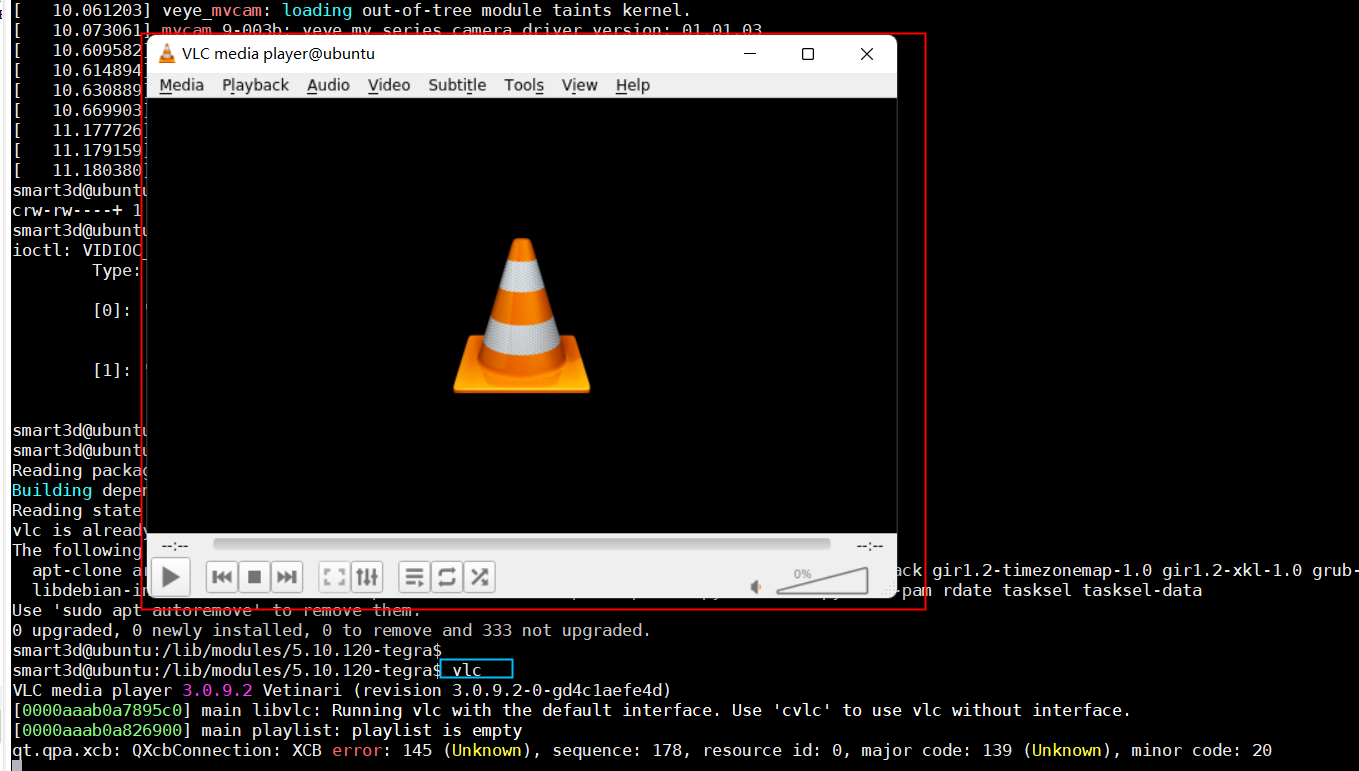Click the elapsed time label

tap(175, 546)
